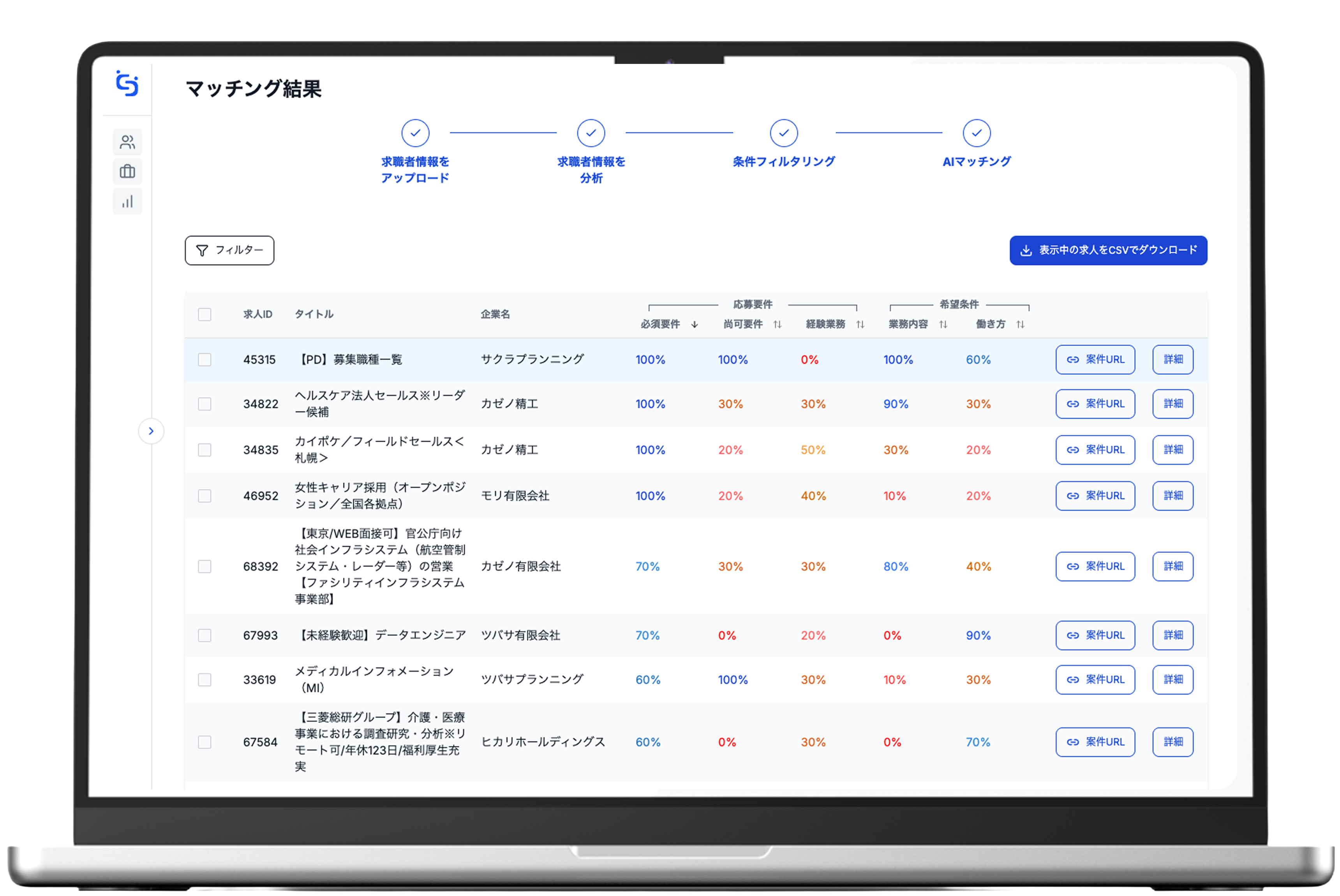Open 案件URL for job 34835

click(1095, 450)
